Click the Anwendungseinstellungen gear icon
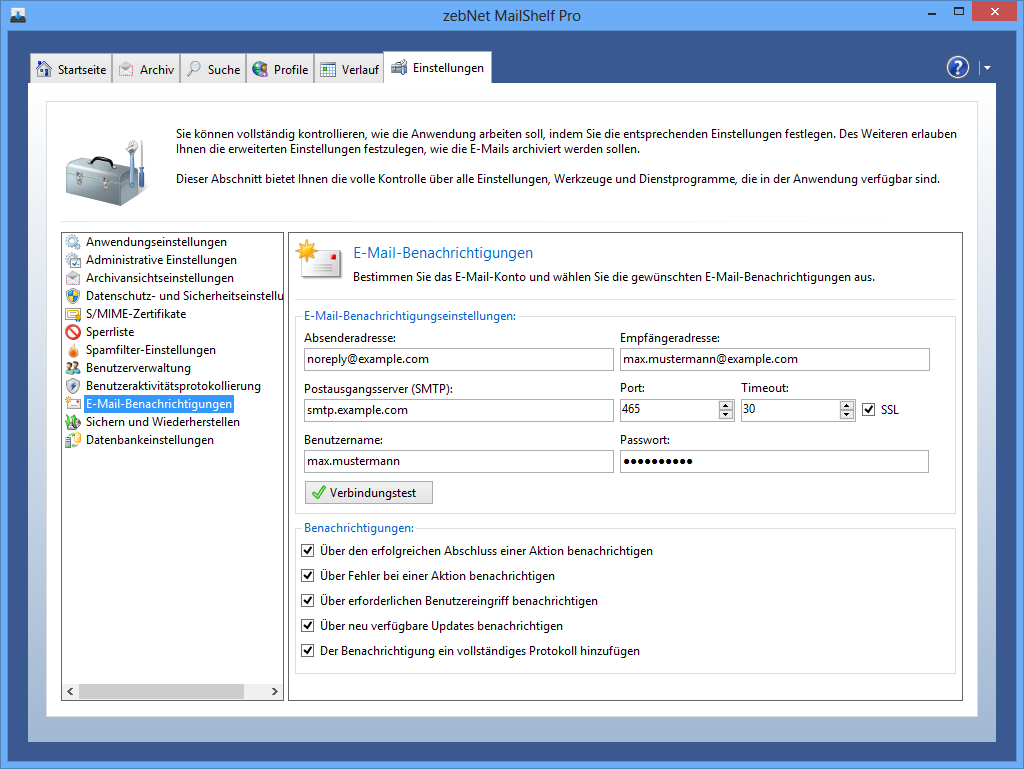 (73, 242)
